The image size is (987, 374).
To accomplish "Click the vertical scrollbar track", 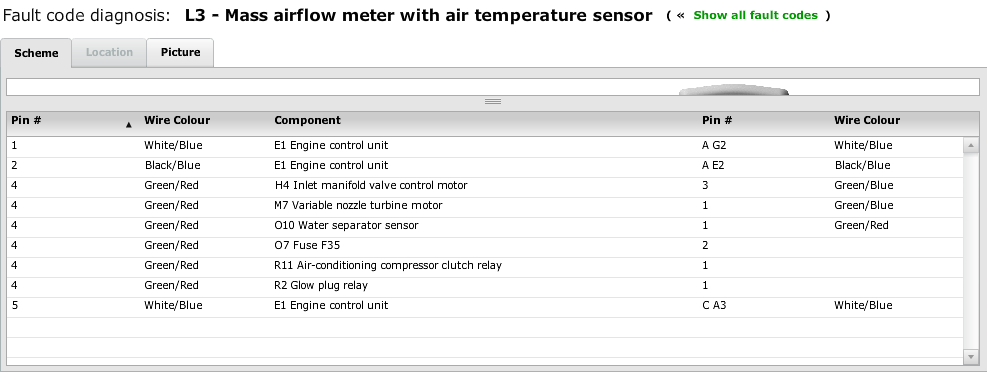I will tap(971, 251).
